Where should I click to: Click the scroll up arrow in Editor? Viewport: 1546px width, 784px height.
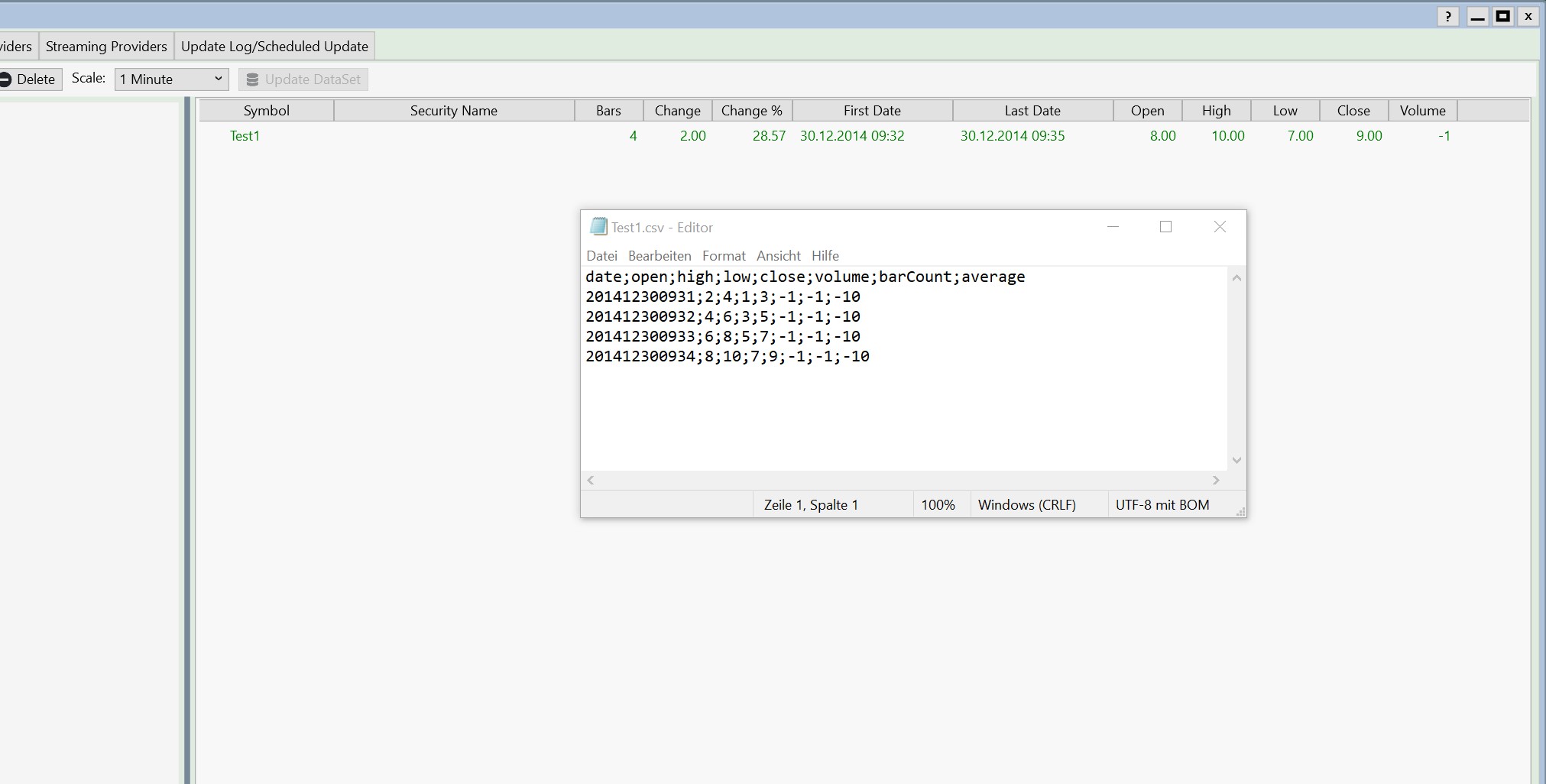(1236, 278)
